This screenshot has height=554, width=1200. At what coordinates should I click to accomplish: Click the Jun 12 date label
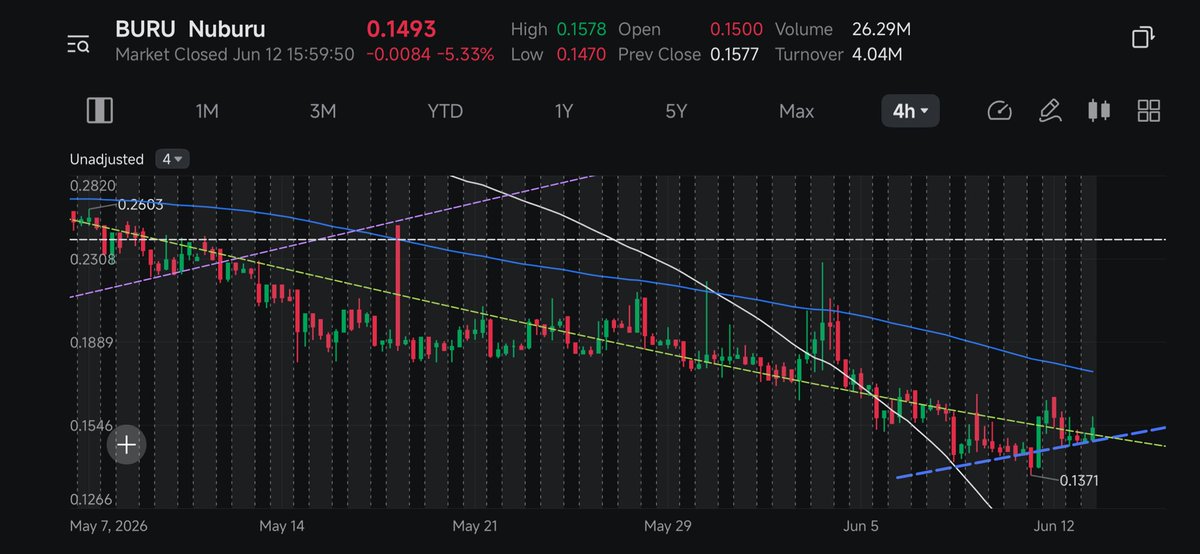pos(1056,525)
